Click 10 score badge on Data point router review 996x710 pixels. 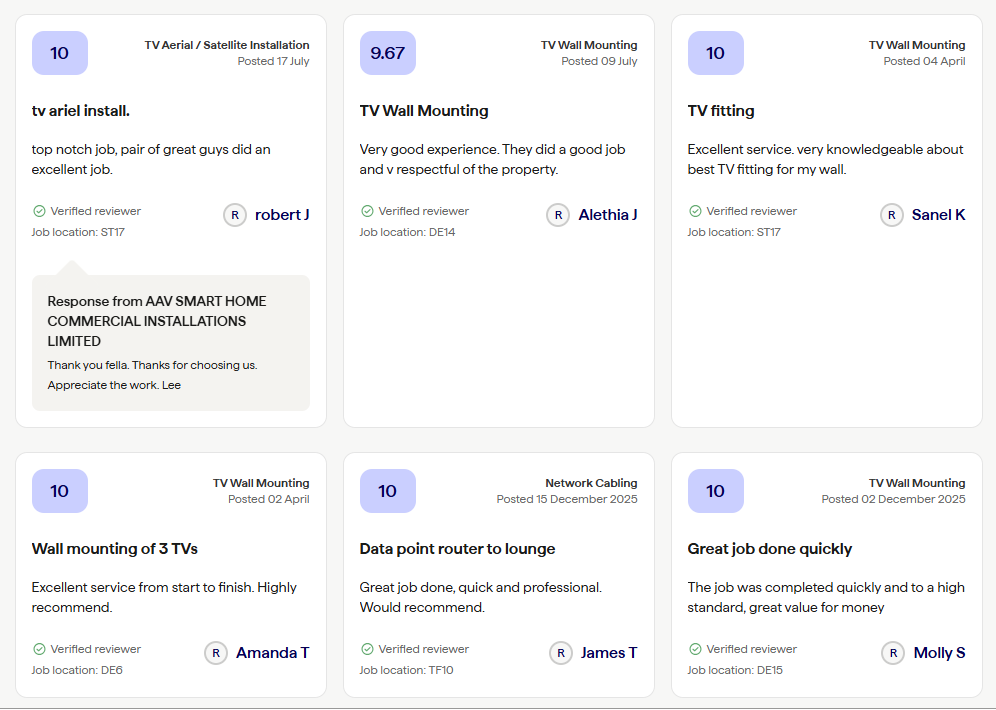pyautogui.click(x=387, y=491)
